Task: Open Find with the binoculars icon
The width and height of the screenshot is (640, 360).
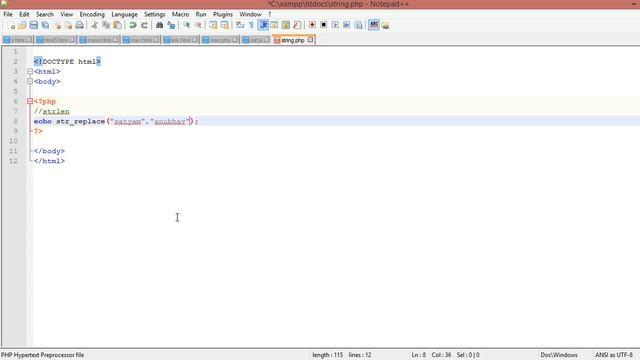Action: tap(160, 25)
